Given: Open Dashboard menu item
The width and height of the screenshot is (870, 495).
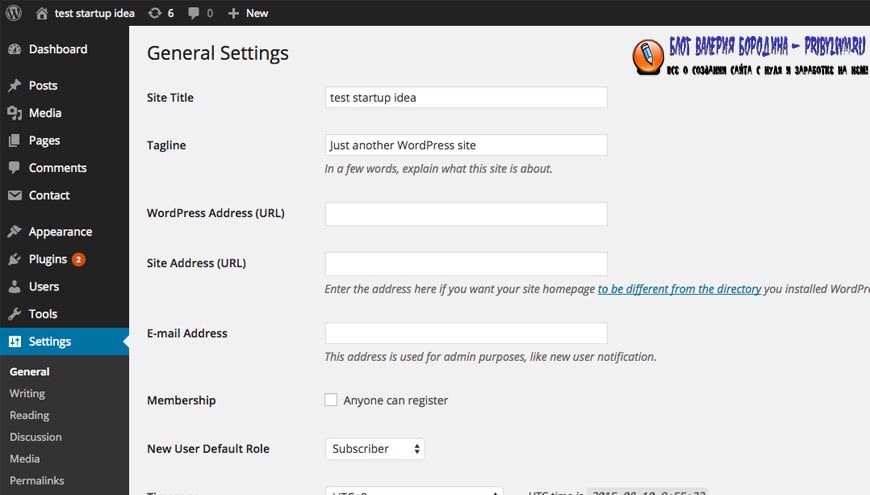Looking at the screenshot, I should click(64, 49).
